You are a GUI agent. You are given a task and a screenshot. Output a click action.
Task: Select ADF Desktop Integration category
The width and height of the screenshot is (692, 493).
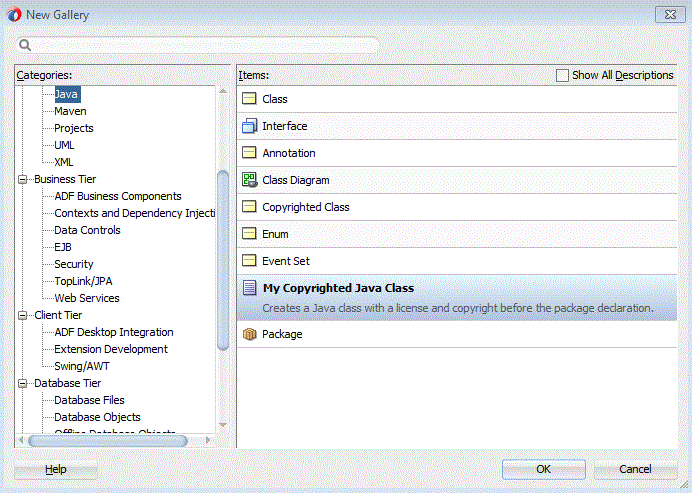coord(114,332)
